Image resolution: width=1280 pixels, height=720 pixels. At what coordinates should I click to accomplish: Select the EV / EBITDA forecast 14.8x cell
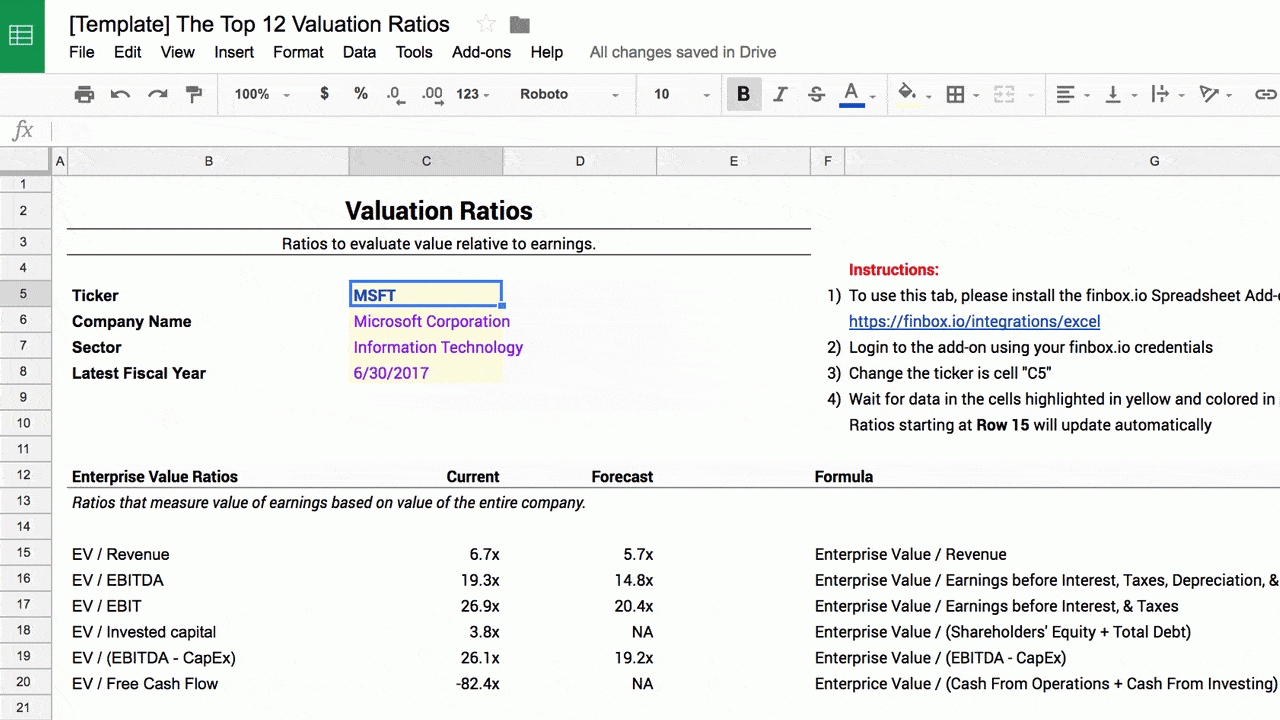(x=580, y=580)
